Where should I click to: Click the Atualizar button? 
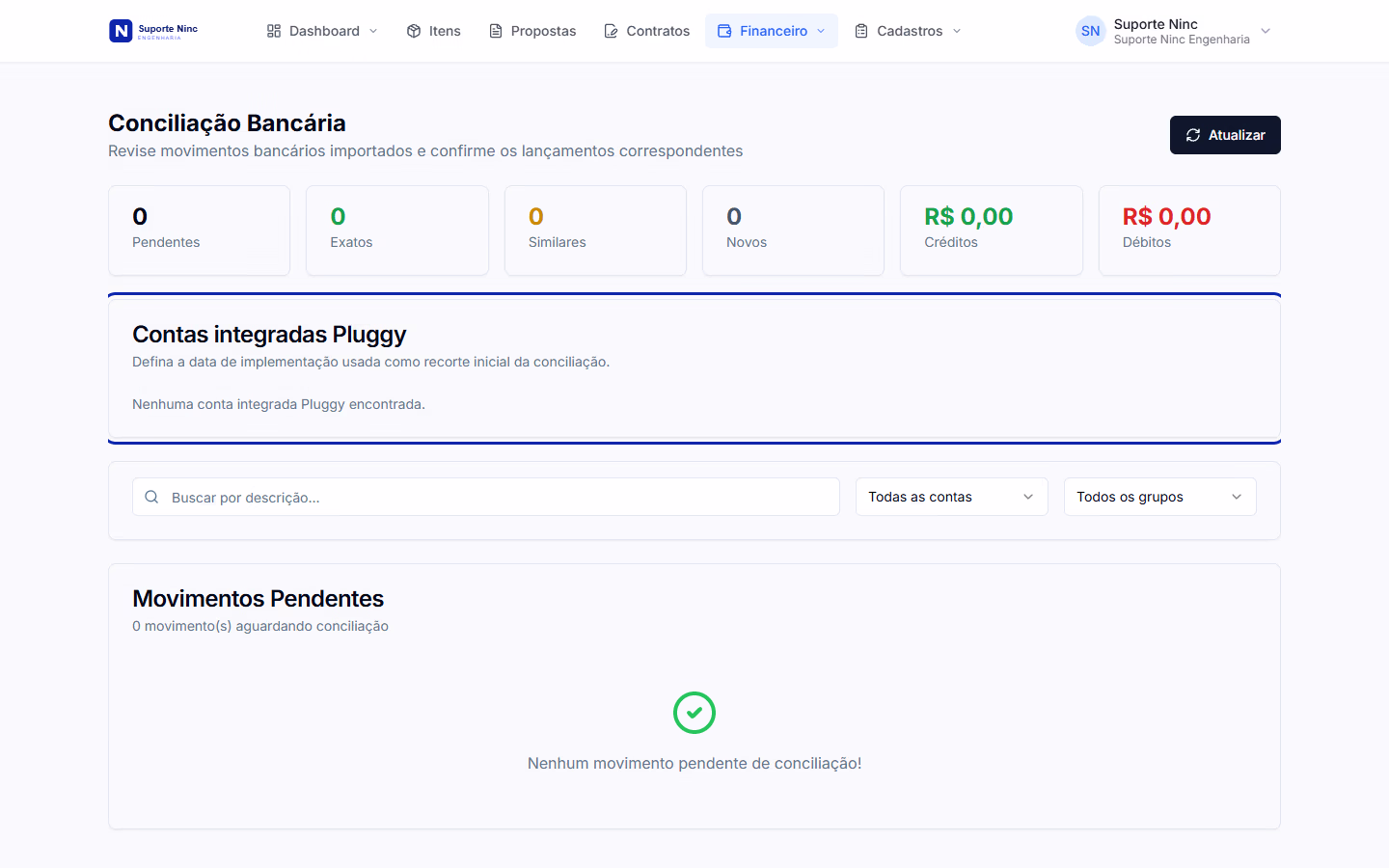1225,135
